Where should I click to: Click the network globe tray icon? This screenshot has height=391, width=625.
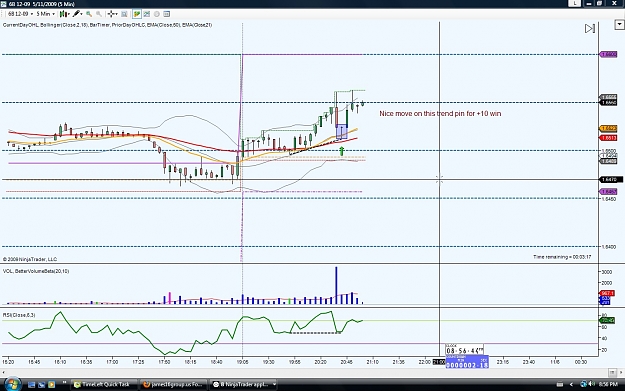tap(584, 384)
